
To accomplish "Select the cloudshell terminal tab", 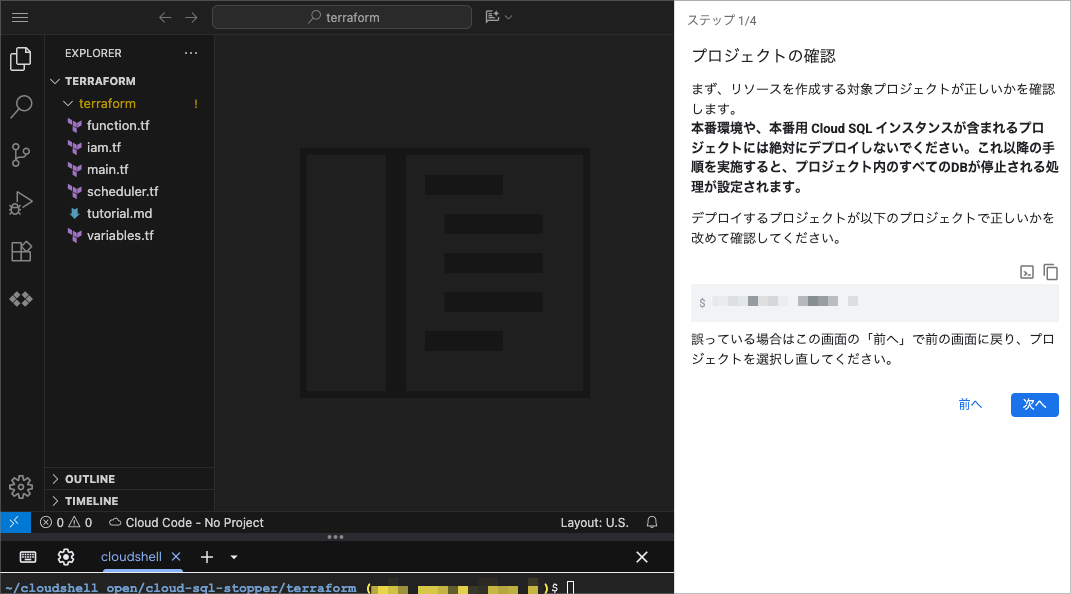I will coord(134,557).
